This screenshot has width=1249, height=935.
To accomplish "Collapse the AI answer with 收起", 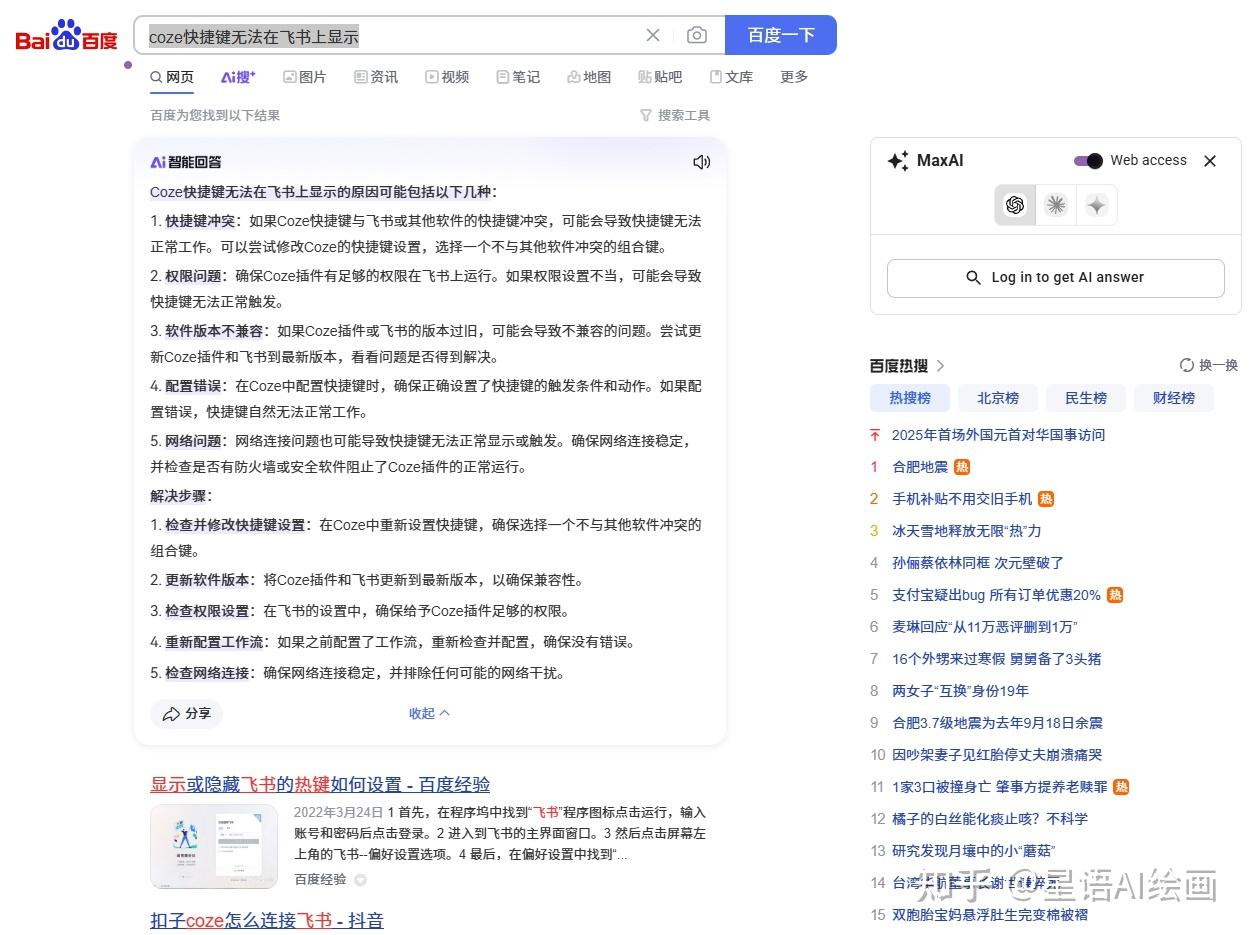I will pos(429,713).
